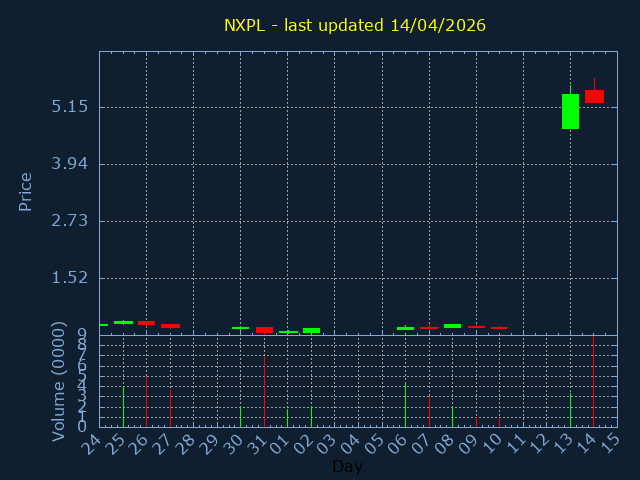Click the 1.52 price axis label
Screen dimensions: 640x480
coord(69,278)
